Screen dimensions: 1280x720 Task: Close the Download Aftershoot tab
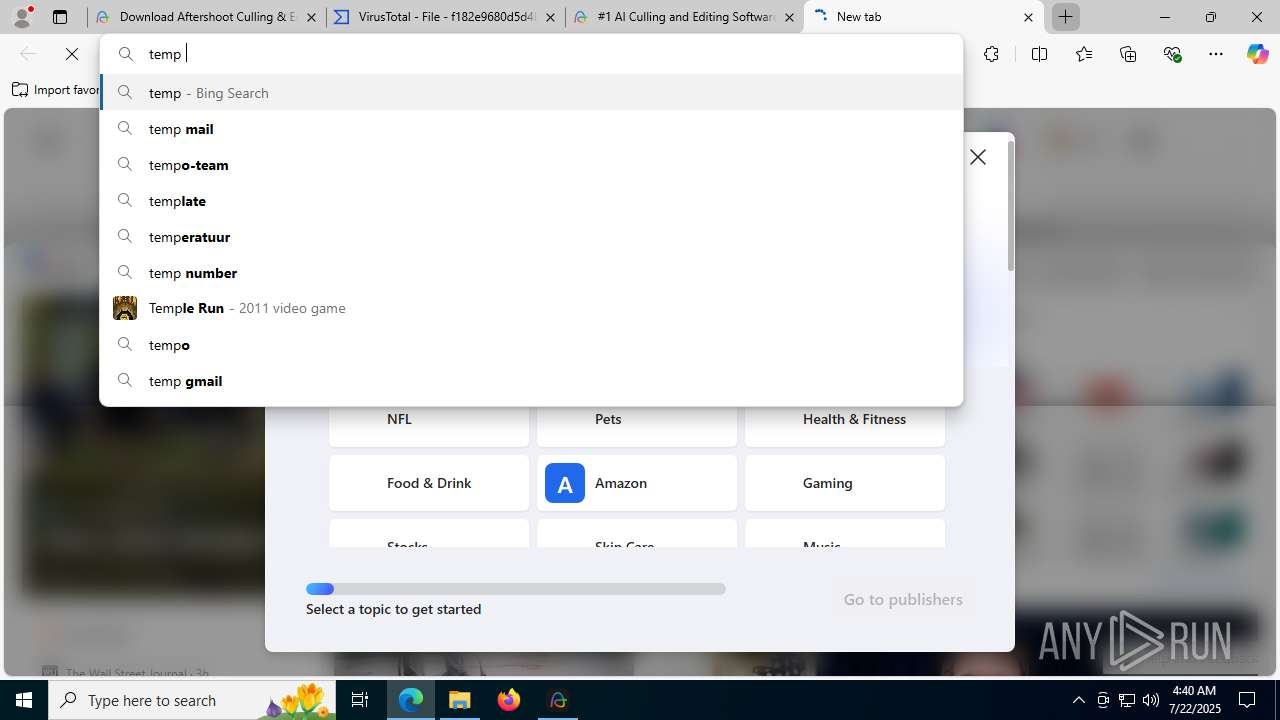311,17
